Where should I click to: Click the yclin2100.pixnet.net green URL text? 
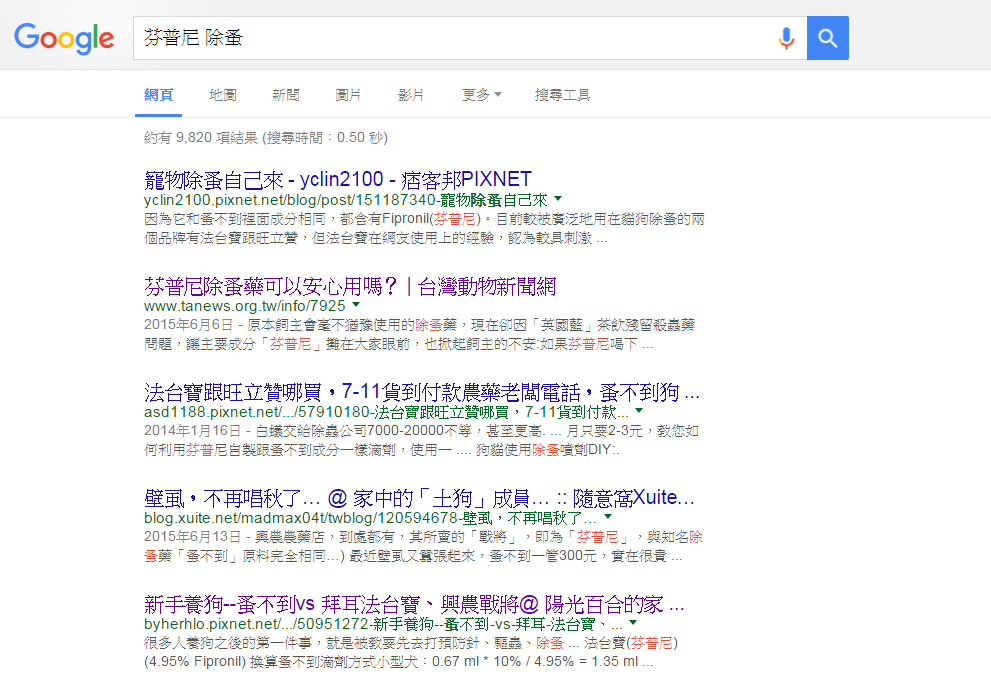pyautogui.click(x=346, y=200)
